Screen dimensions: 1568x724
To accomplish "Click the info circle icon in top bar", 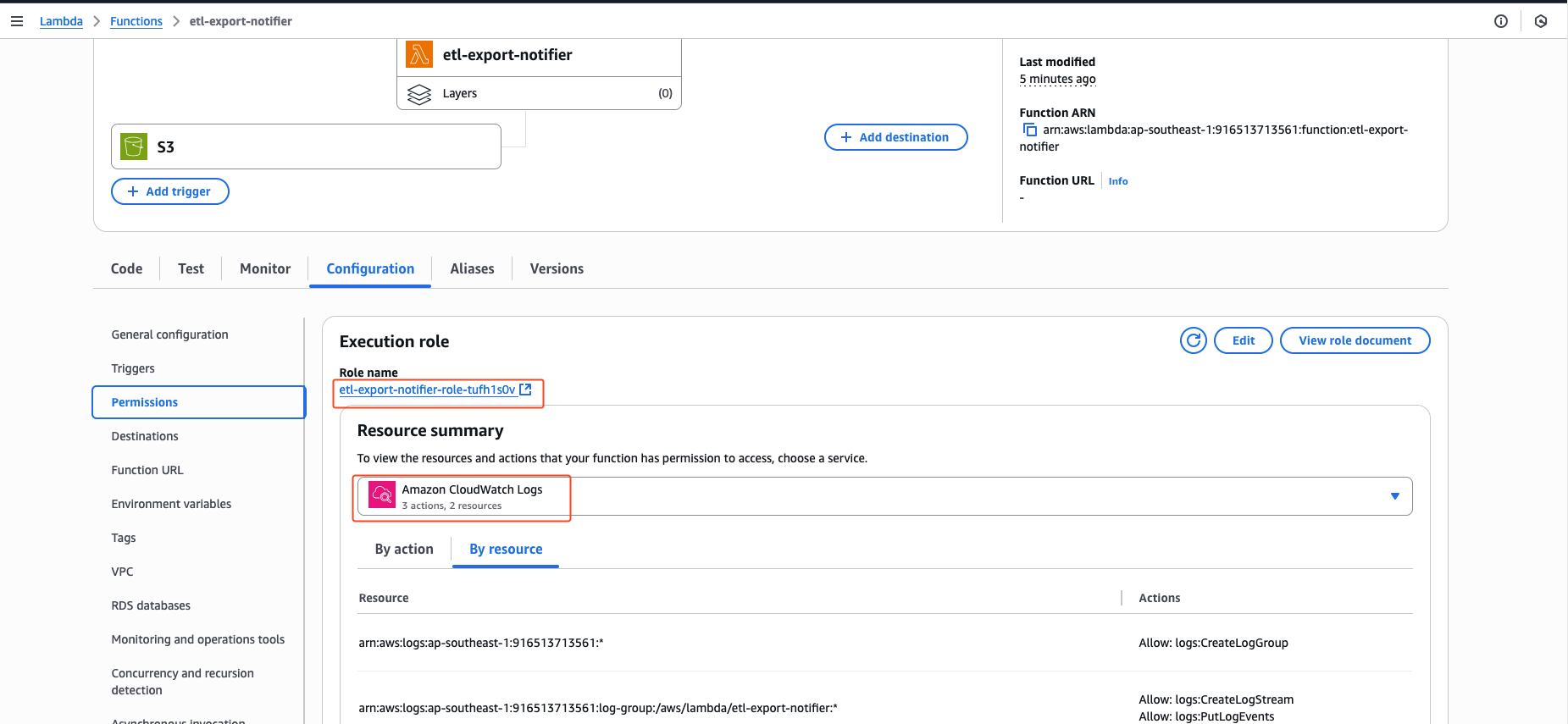I will point(1501,21).
